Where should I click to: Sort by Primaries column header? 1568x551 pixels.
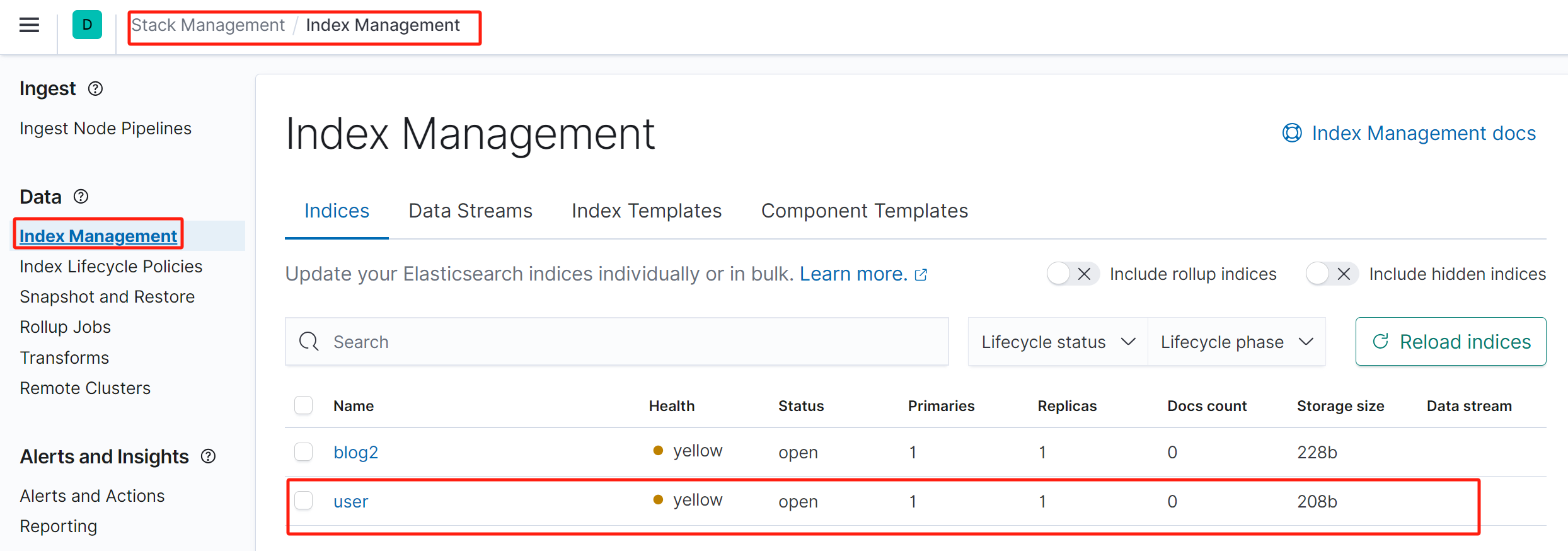click(941, 406)
